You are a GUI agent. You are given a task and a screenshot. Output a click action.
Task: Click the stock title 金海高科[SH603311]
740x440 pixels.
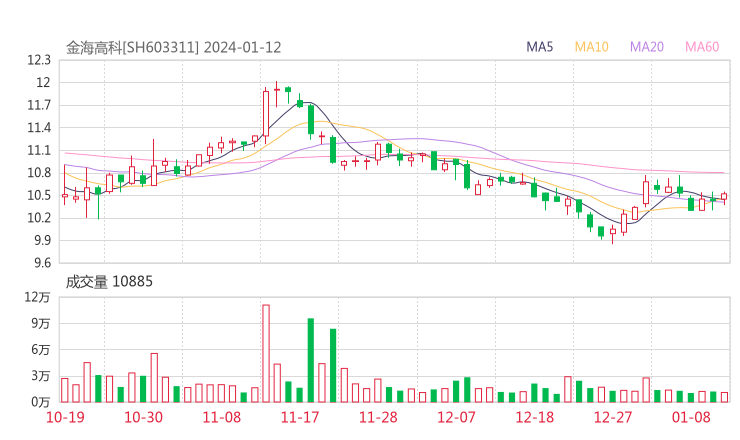pyautogui.click(x=133, y=48)
